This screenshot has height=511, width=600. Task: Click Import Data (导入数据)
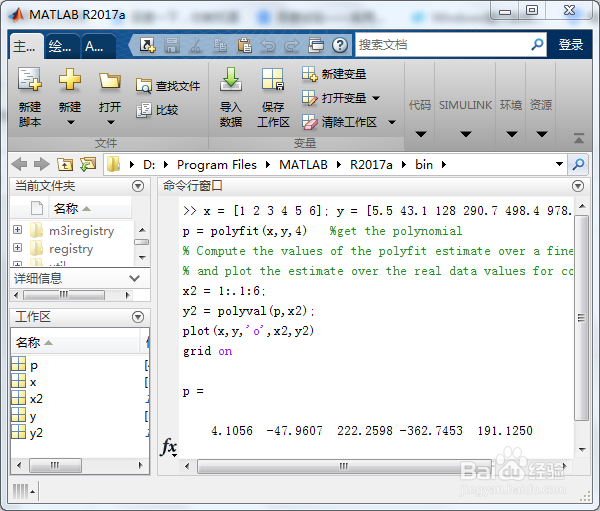click(231, 97)
